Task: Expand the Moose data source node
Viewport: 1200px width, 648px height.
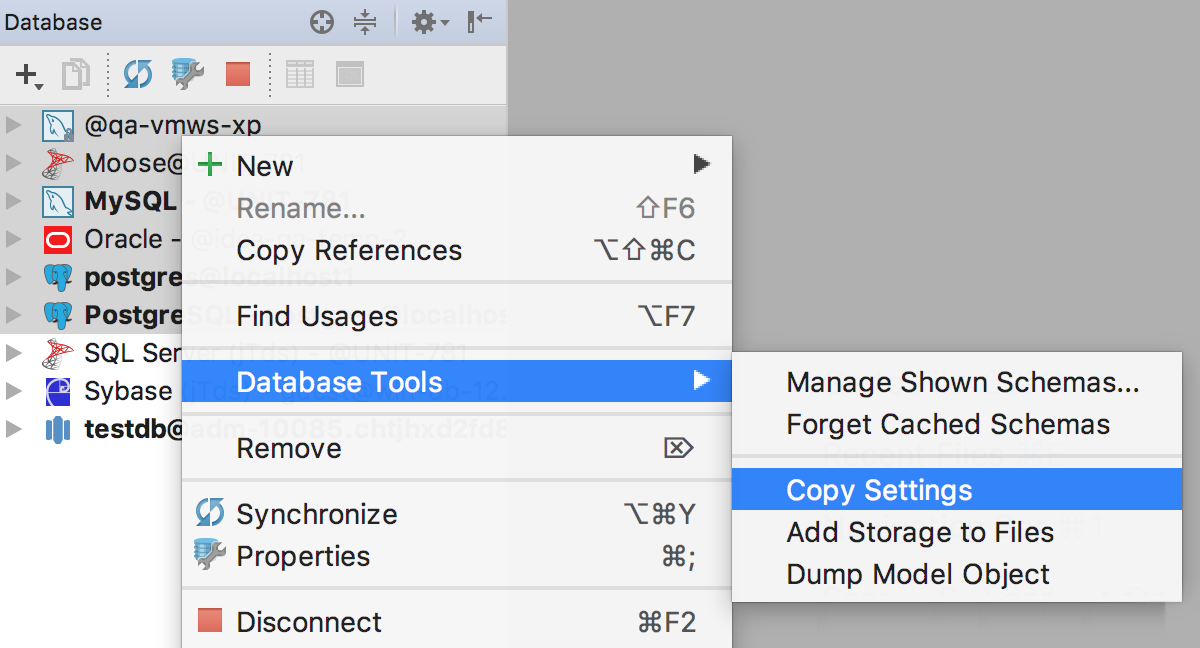Action: tap(13, 163)
